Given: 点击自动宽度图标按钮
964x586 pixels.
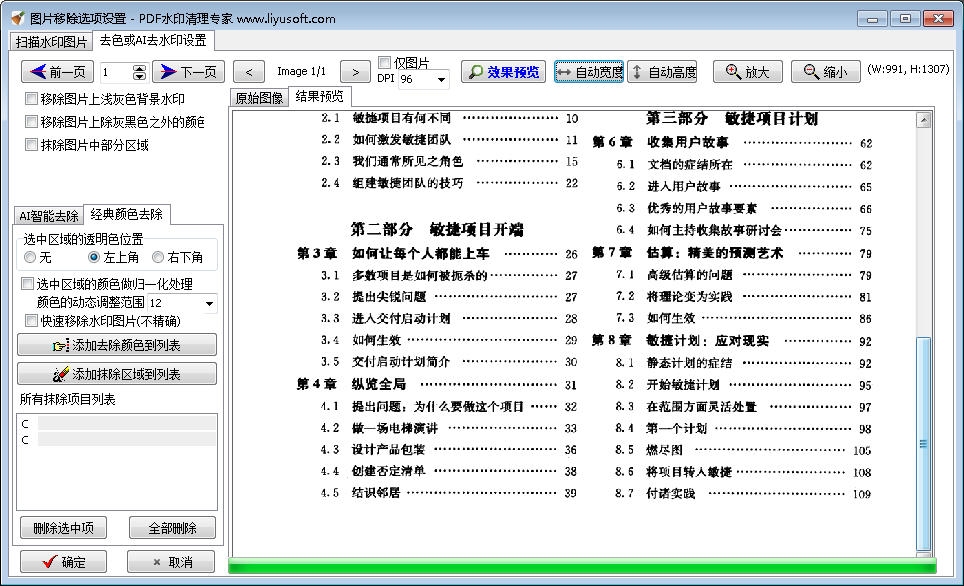Looking at the screenshot, I should (x=568, y=71).
